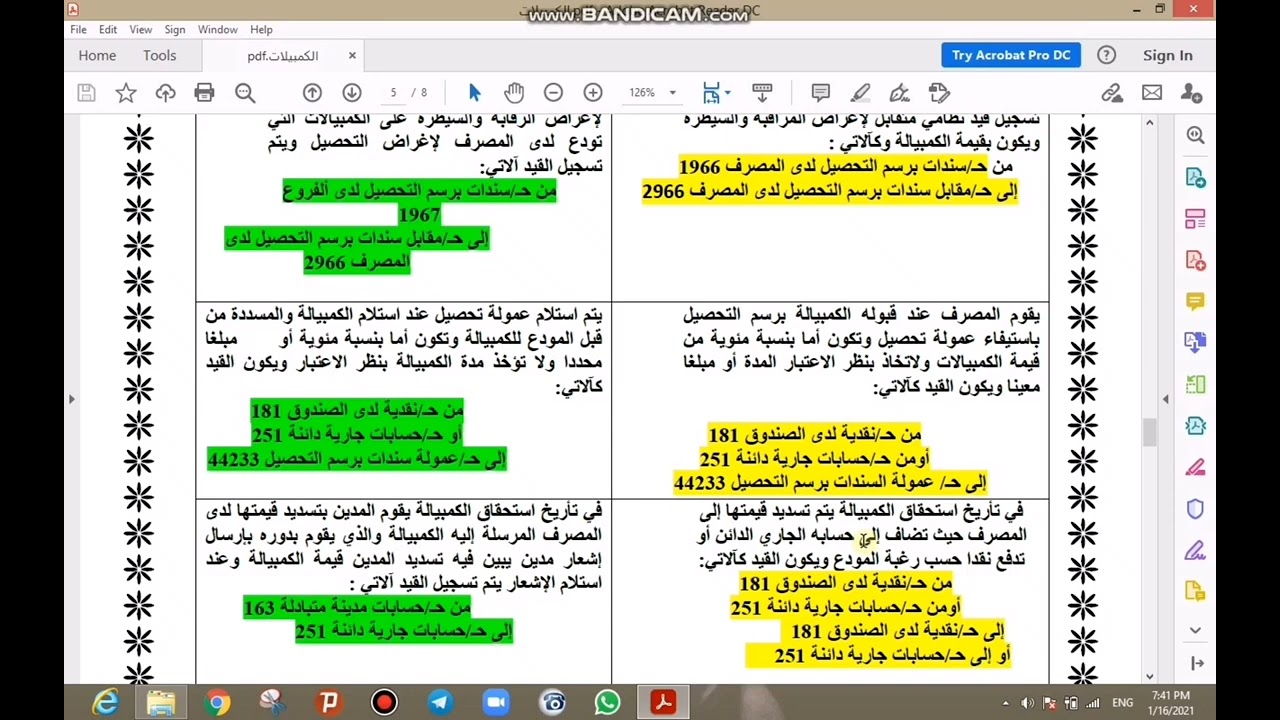The width and height of the screenshot is (1280, 720).
Task: Click the vertical scrollbar thumb
Action: (x=1149, y=432)
